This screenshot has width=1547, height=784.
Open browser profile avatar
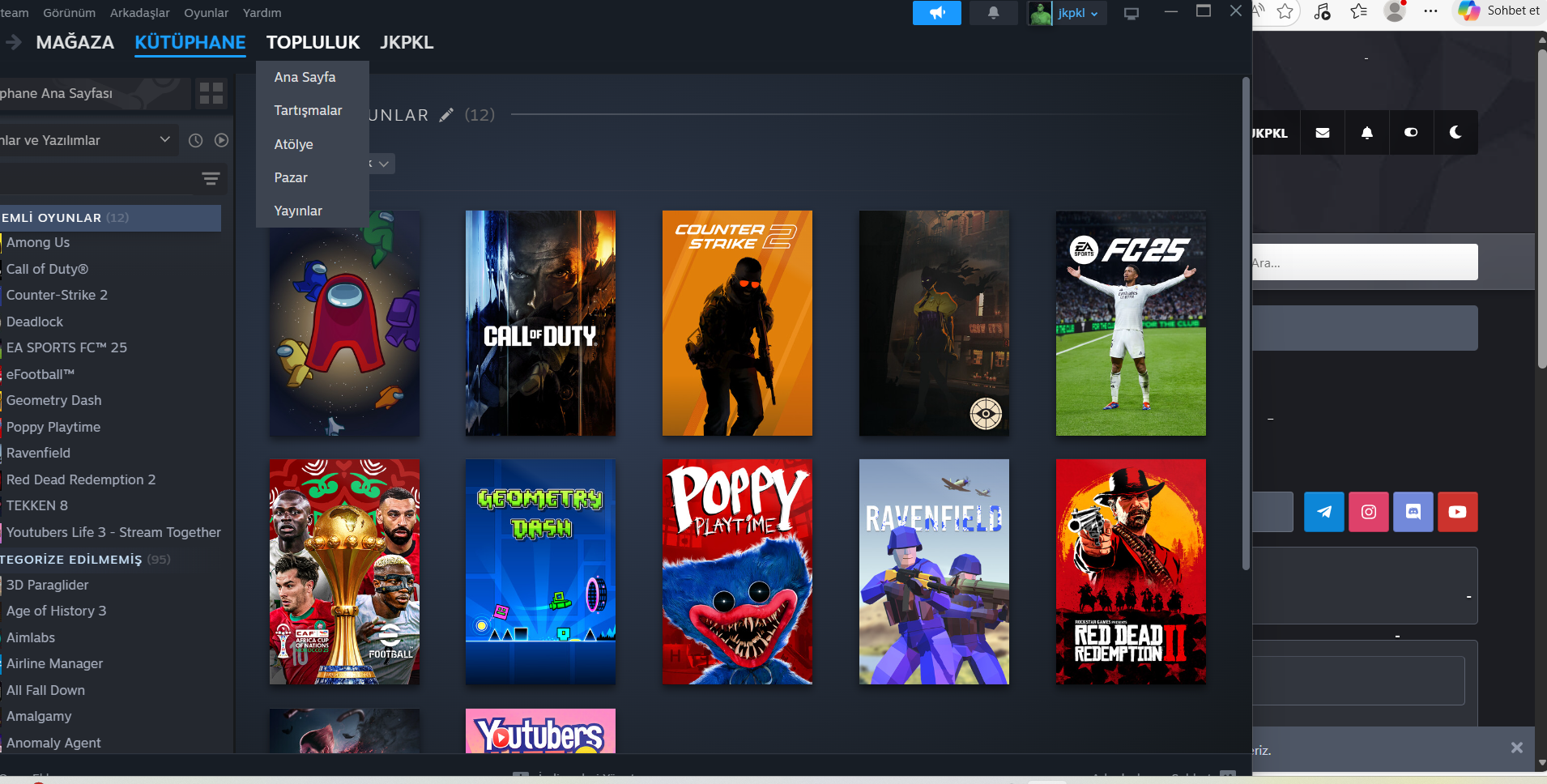click(x=1395, y=11)
